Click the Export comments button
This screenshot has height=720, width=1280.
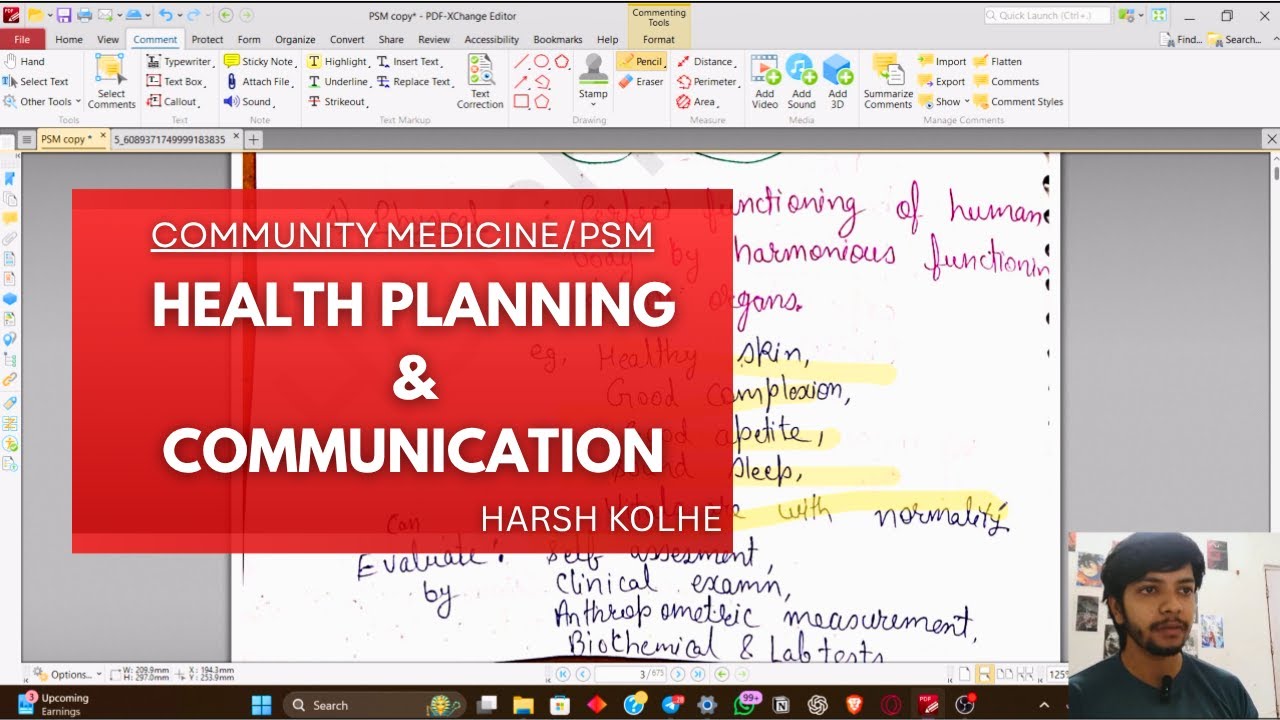pos(942,82)
